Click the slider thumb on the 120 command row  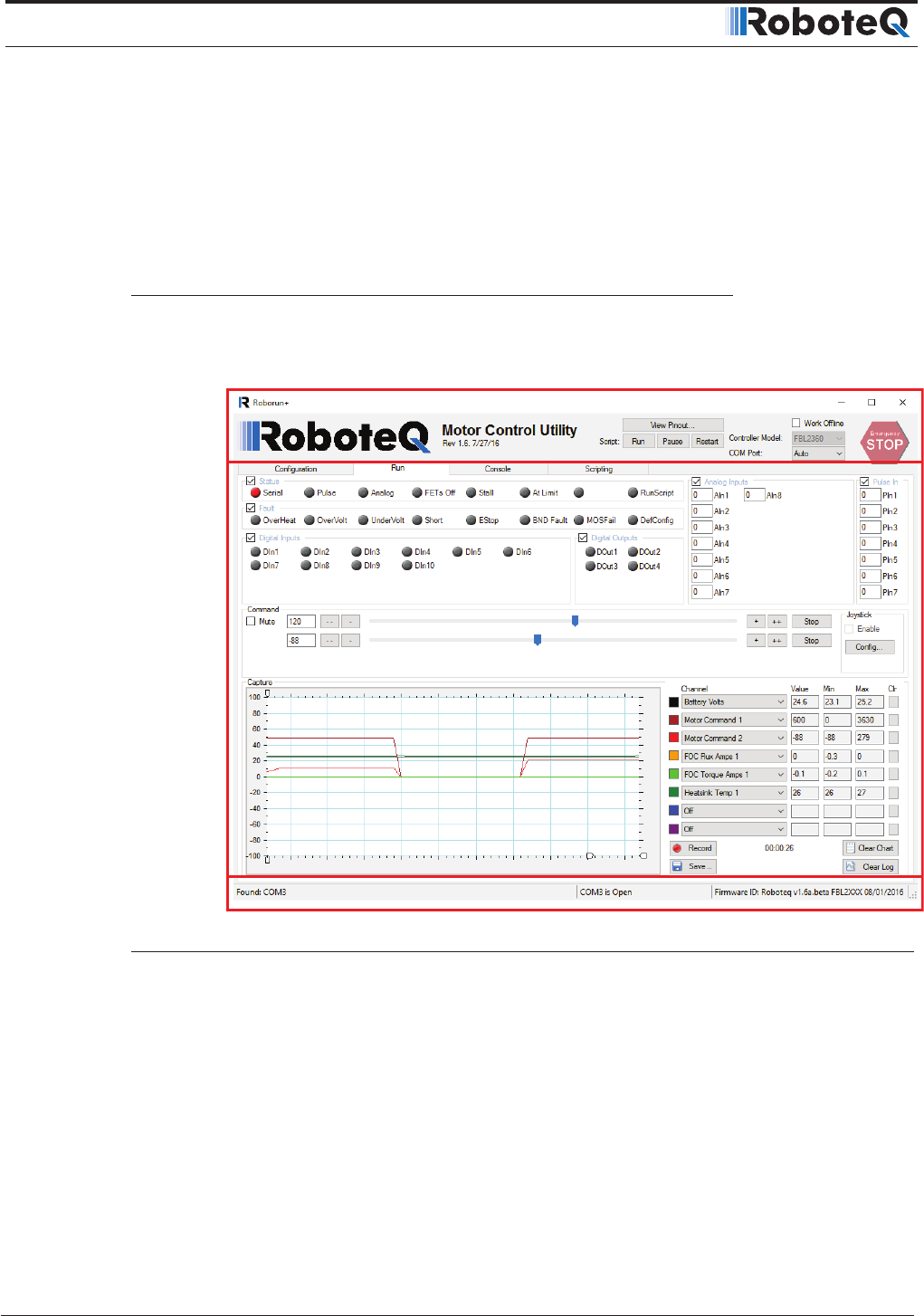coord(575,621)
